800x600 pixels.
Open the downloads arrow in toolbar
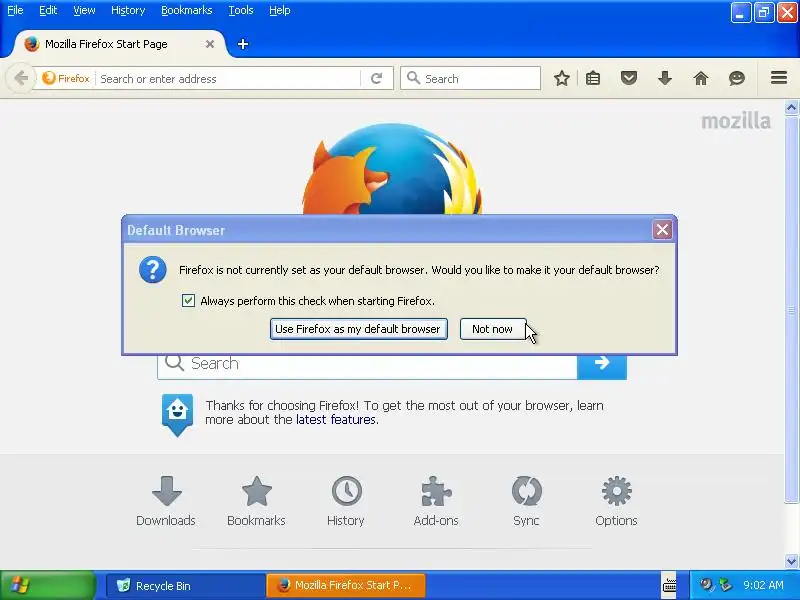click(x=665, y=78)
